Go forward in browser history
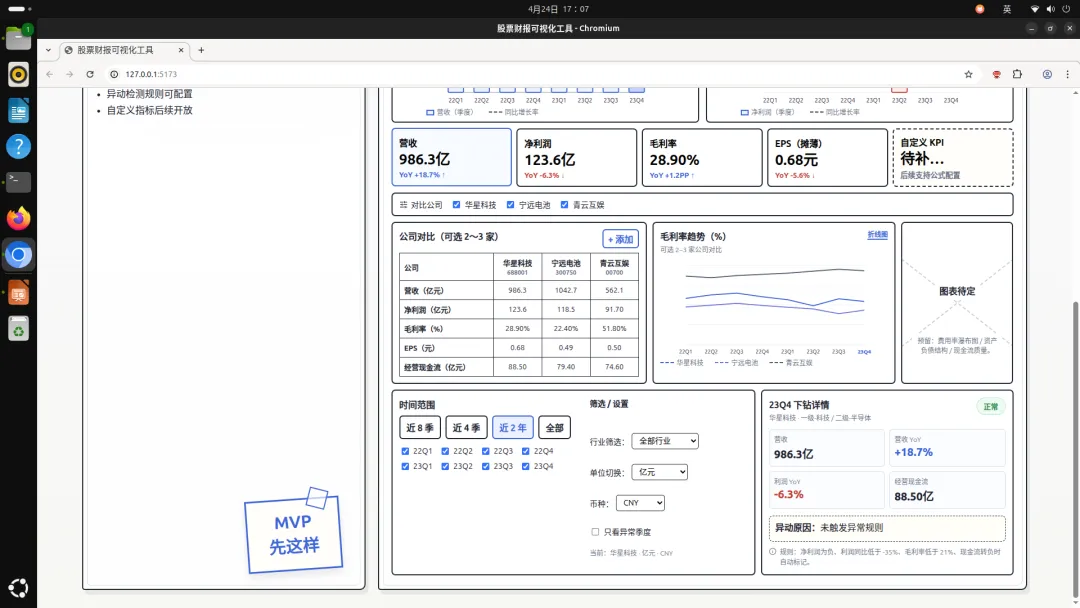 pyautogui.click(x=70, y=74)
